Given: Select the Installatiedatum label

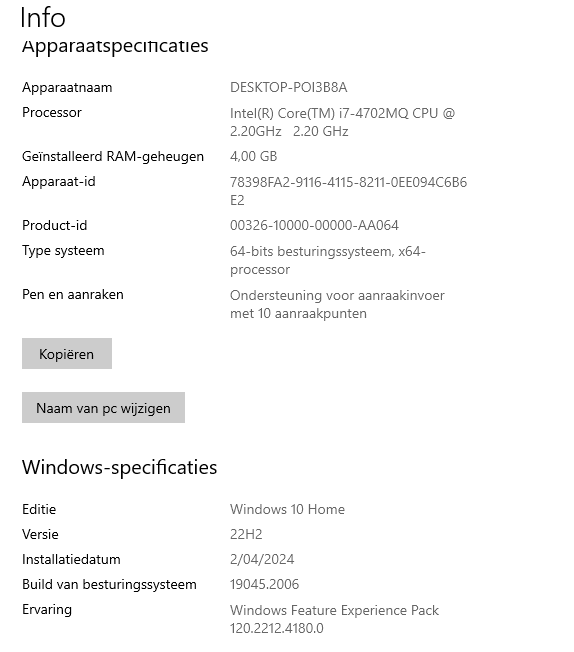Looking at the screenshot, I should (71, 559).
